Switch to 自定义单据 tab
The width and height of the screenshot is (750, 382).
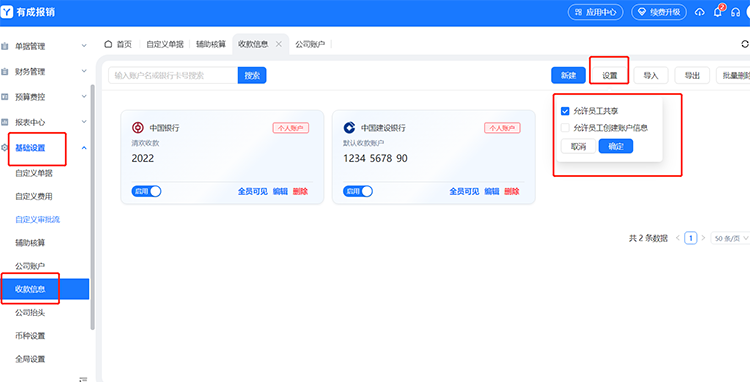(x=165, y=44)
